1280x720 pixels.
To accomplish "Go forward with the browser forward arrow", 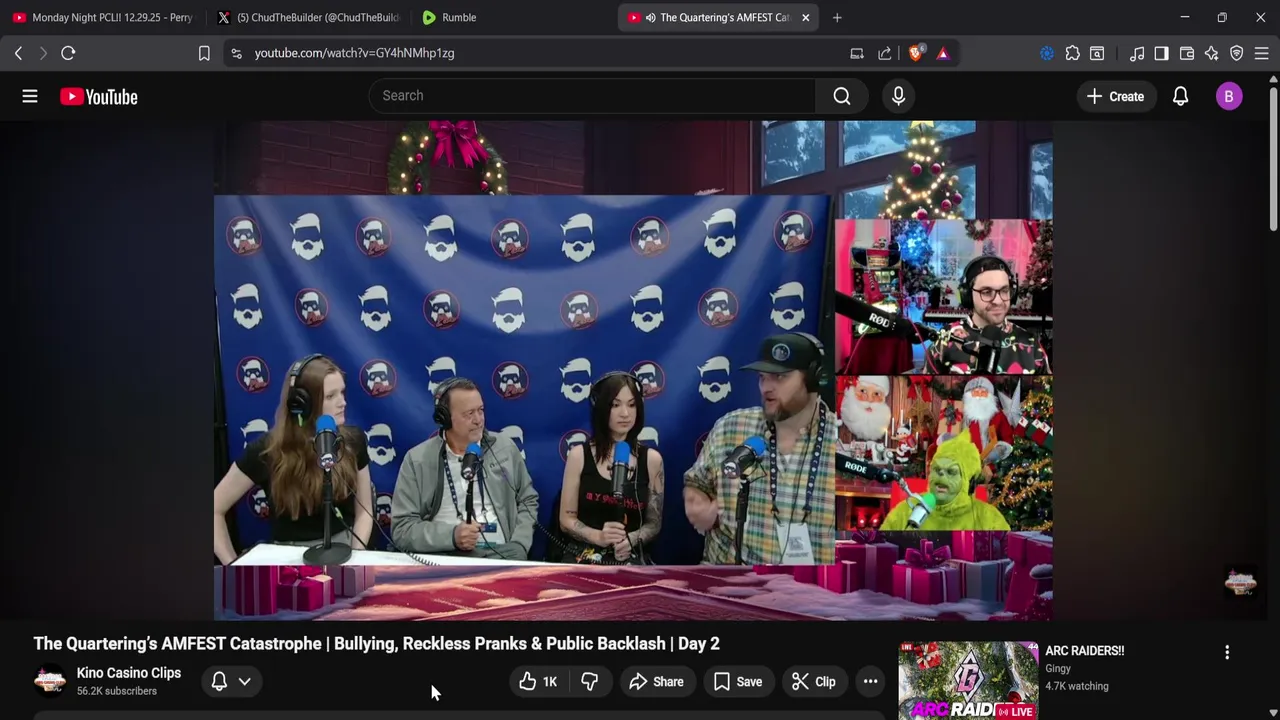I will [x=43, y=53].
